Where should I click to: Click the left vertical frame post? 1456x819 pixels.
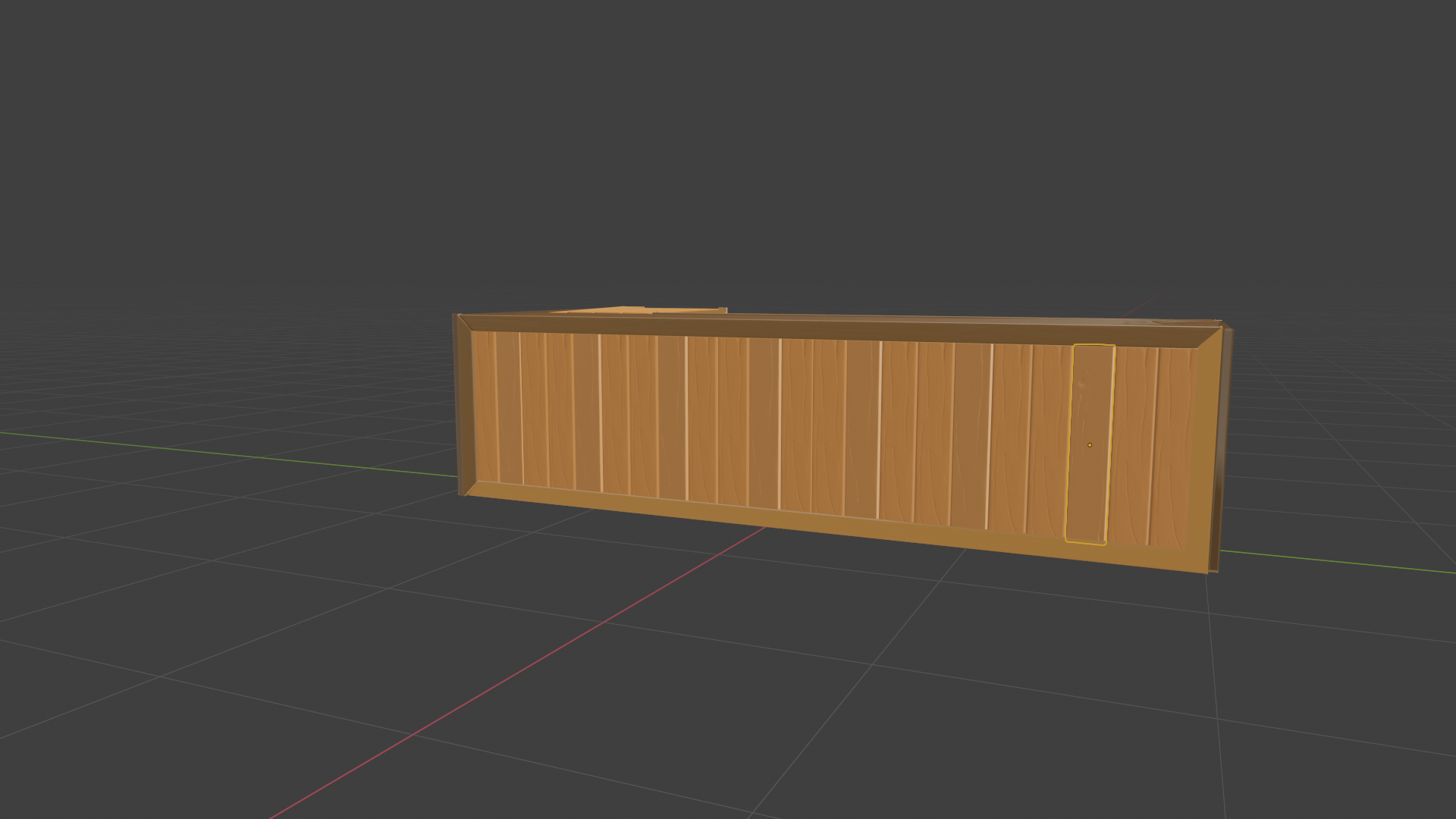point(465,409)
